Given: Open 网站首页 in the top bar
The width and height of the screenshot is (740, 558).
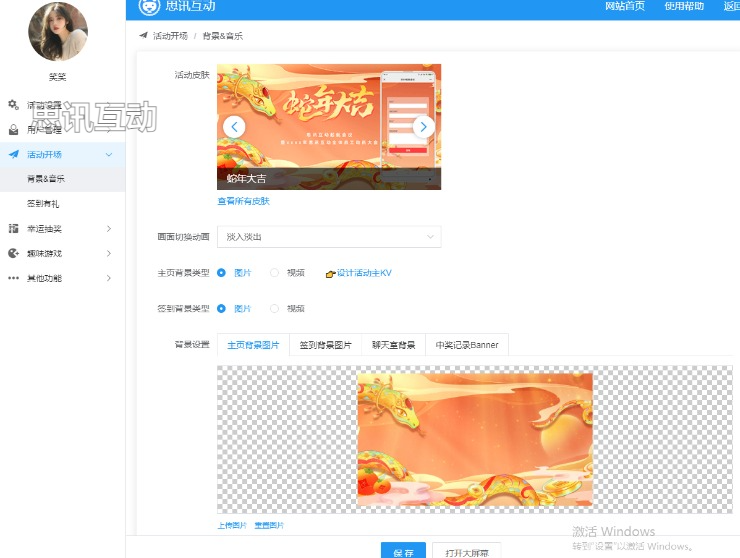Looking at the screenshot, I should [x=625, y=6].
